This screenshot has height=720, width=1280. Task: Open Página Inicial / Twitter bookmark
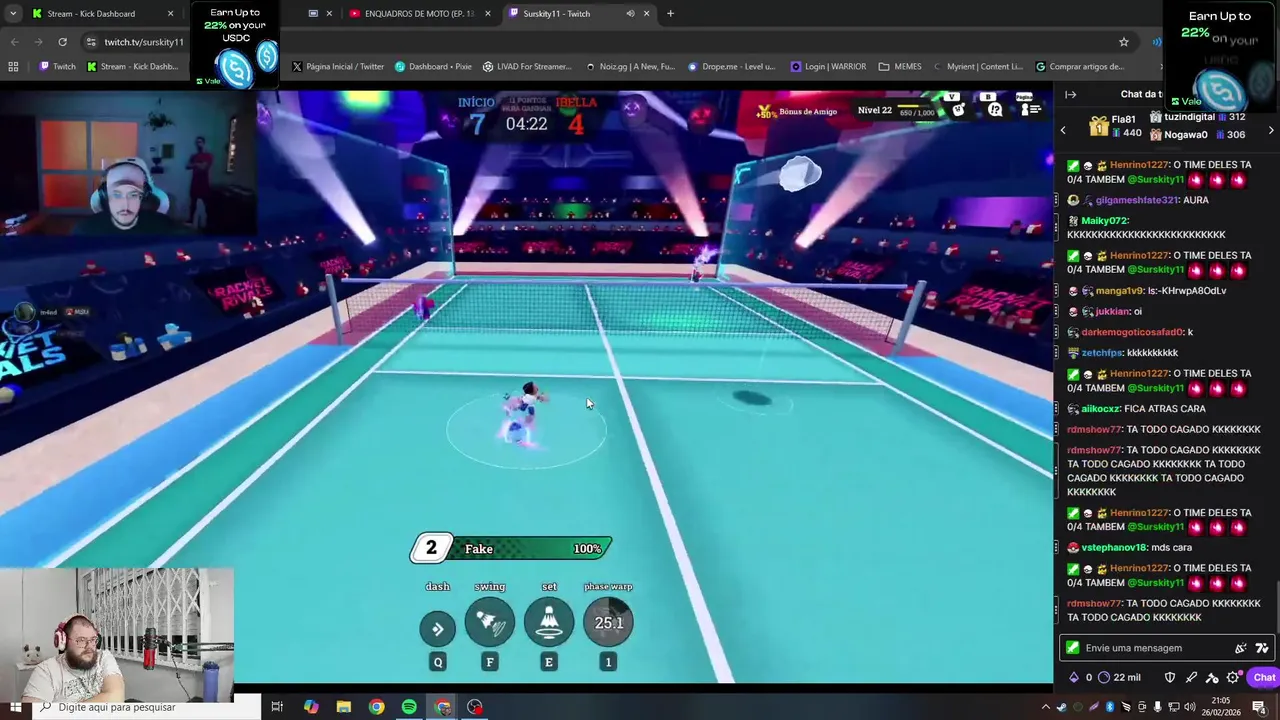[338, 67]
